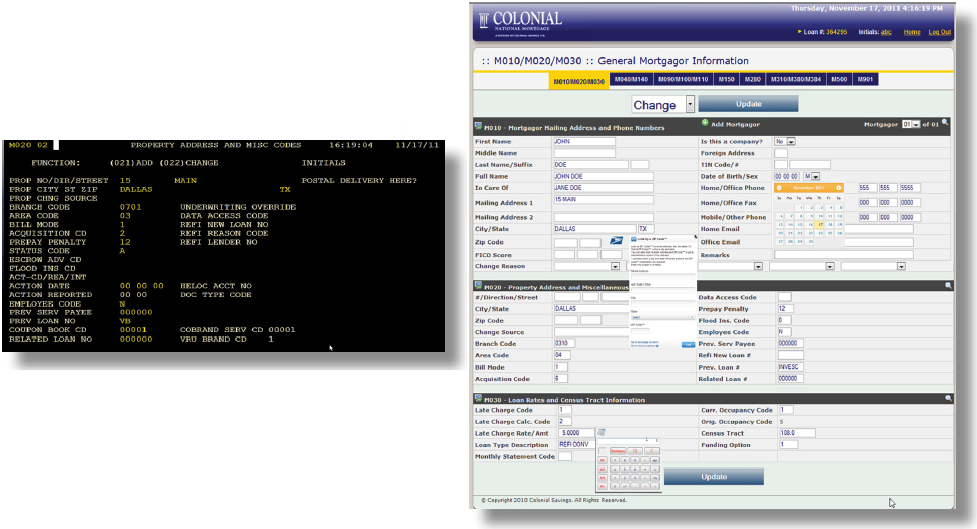Switch to the M901 tab
Image resolution: width=977 pixels, height=529 pixels.
865,79
